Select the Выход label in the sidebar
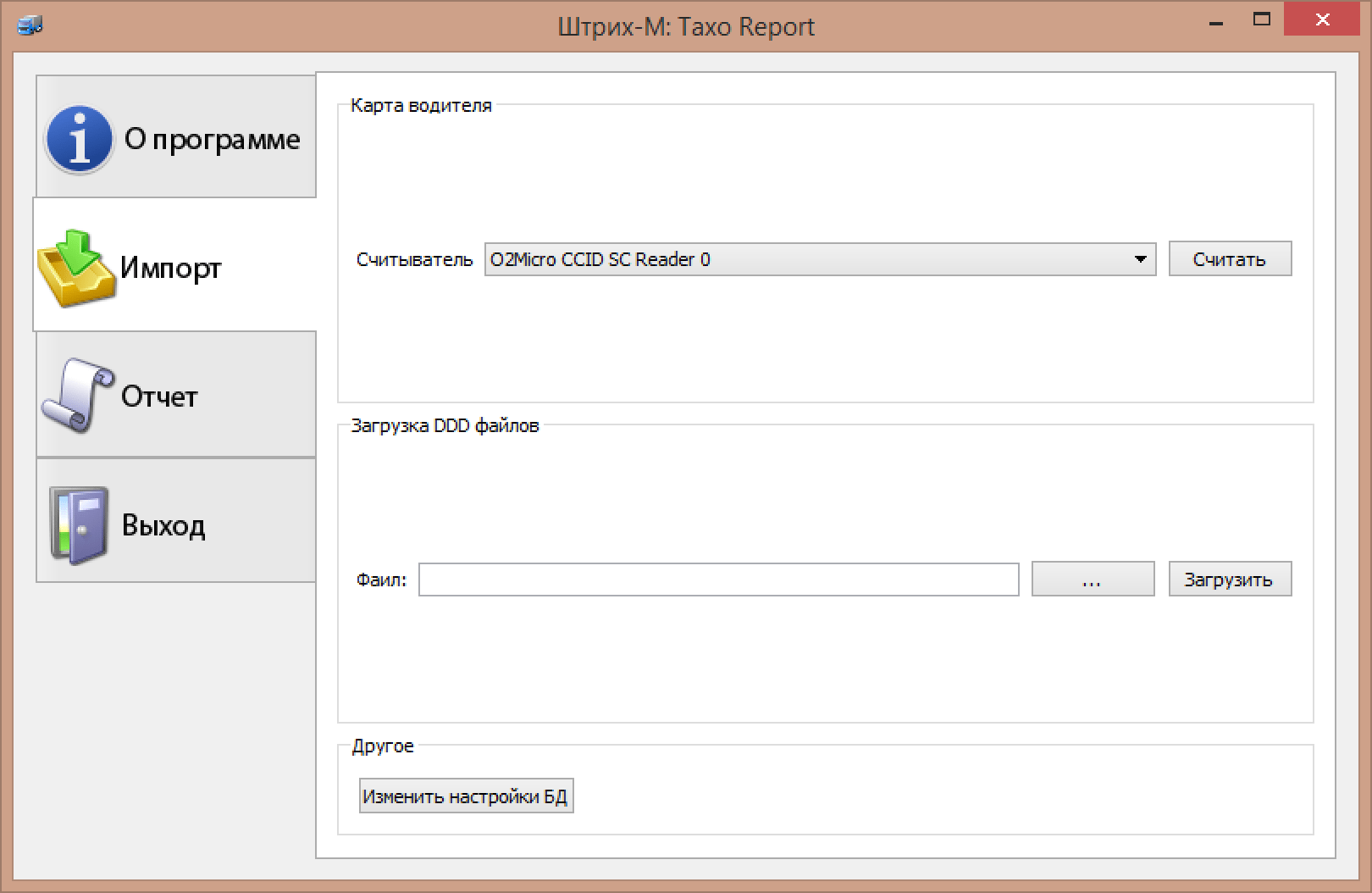 (163, 525)
